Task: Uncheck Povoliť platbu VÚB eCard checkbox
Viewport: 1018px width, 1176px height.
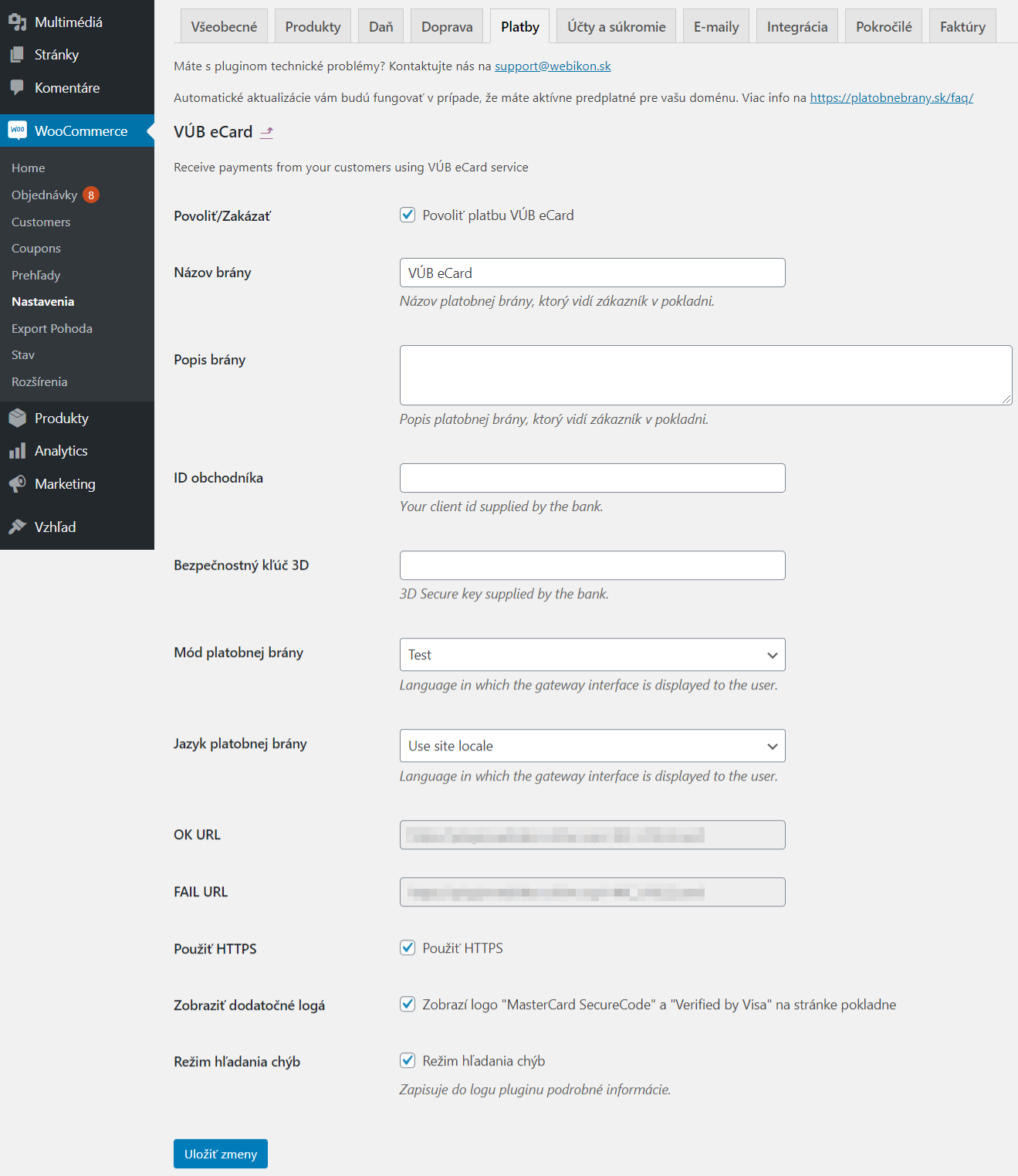Action: pyautogui.click(x=408, y=215)
